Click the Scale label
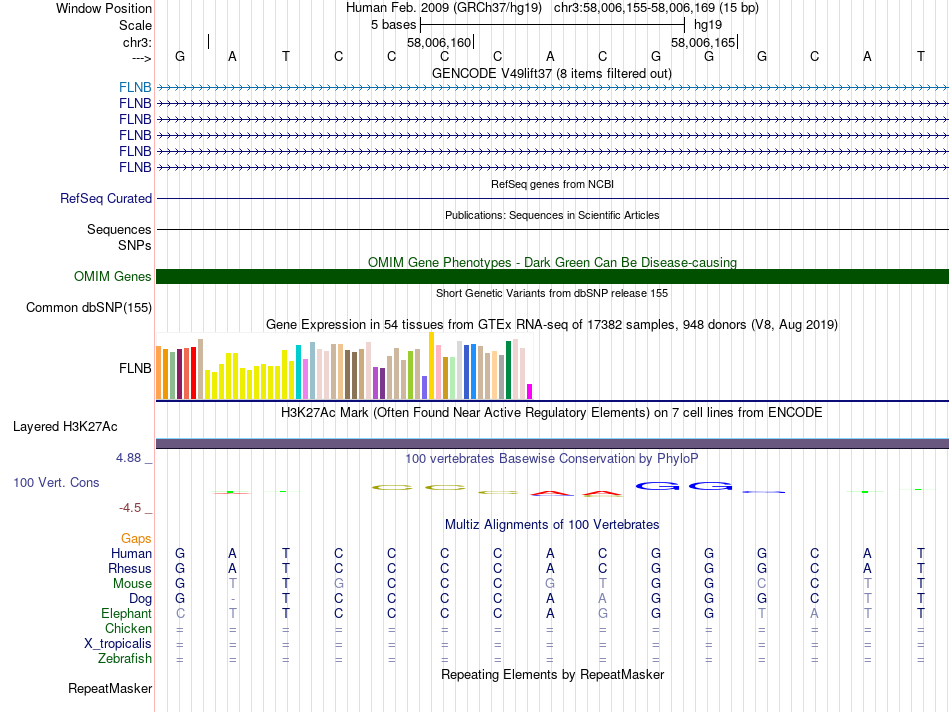Screen dimensions: 950x712 pyautogui.click(x=135, y=25)
